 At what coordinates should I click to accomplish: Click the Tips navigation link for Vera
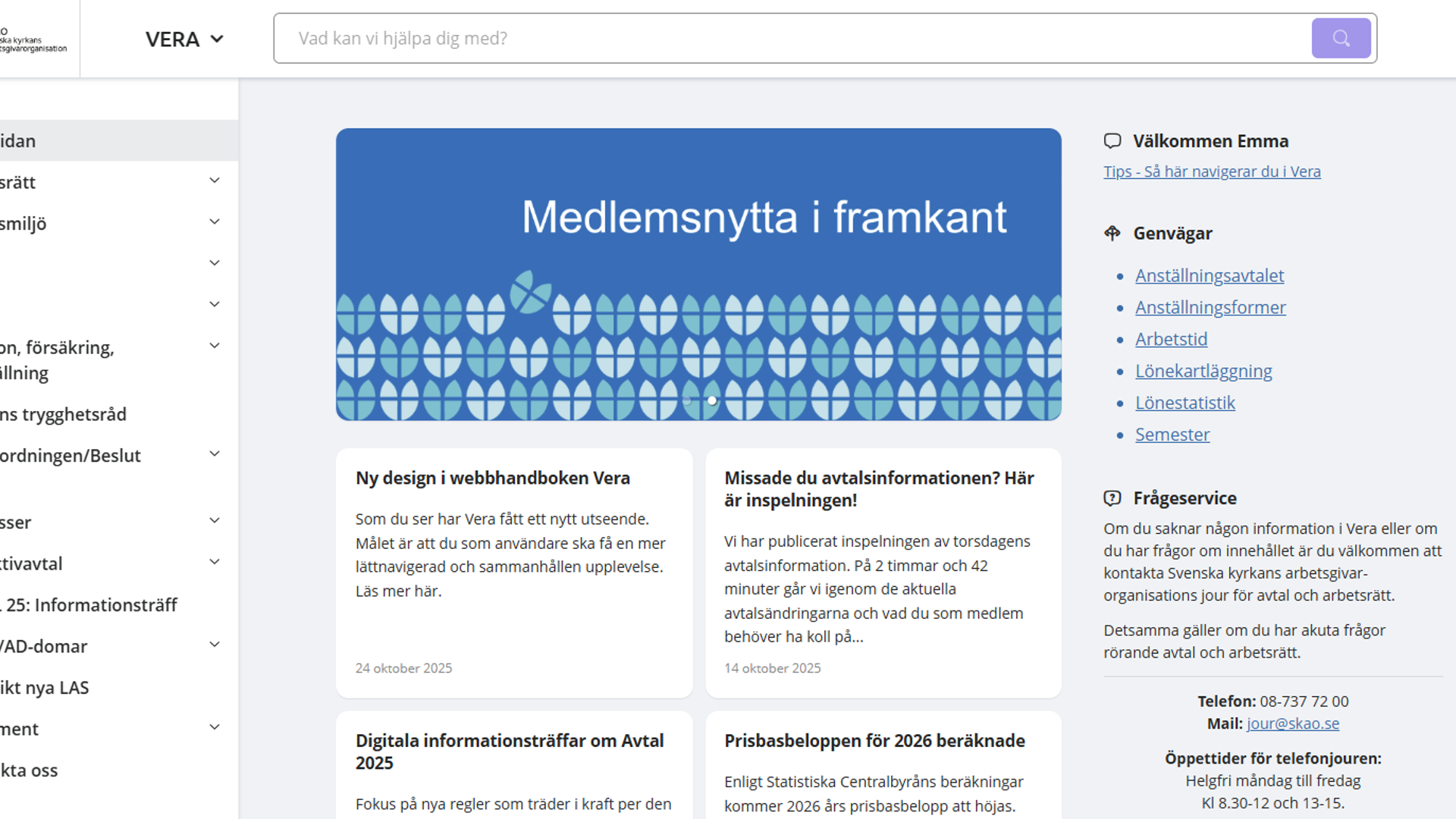(1211, 171)
